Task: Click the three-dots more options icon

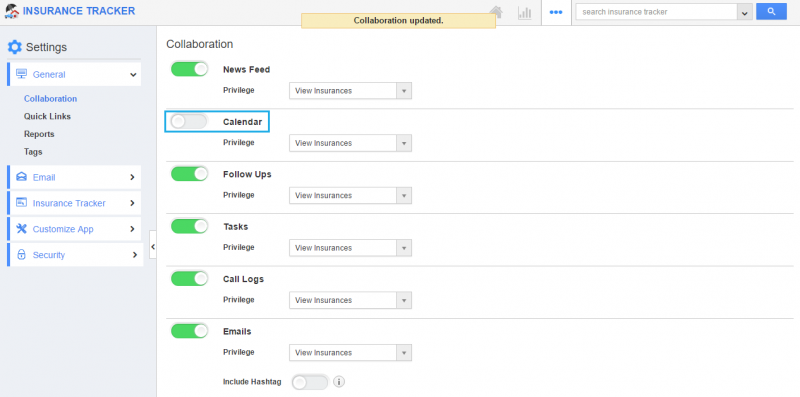Action: click(x=556, y=12)
